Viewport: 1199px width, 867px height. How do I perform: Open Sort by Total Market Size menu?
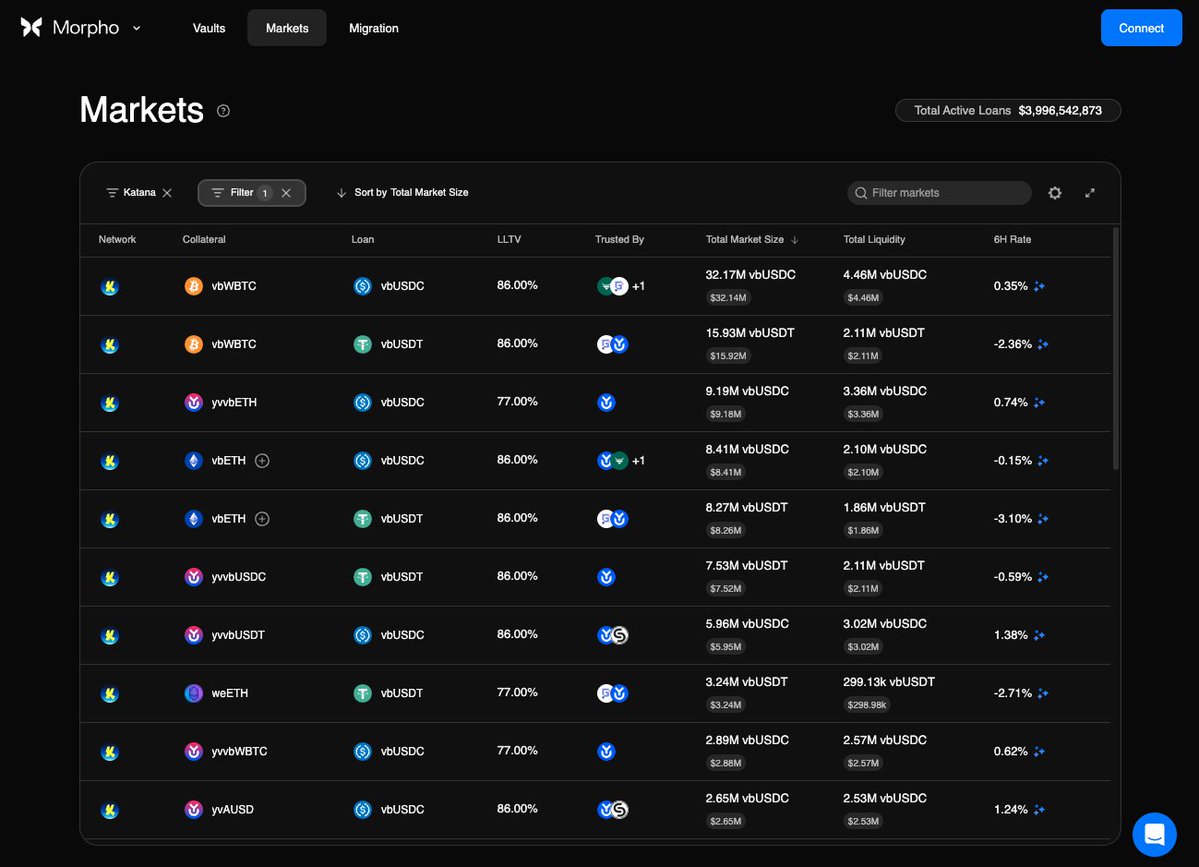(x=402, y=193)
